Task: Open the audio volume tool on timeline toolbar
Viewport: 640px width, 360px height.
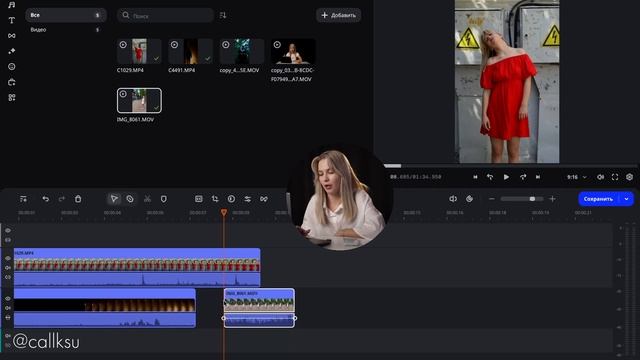Action: click(453, 199)
